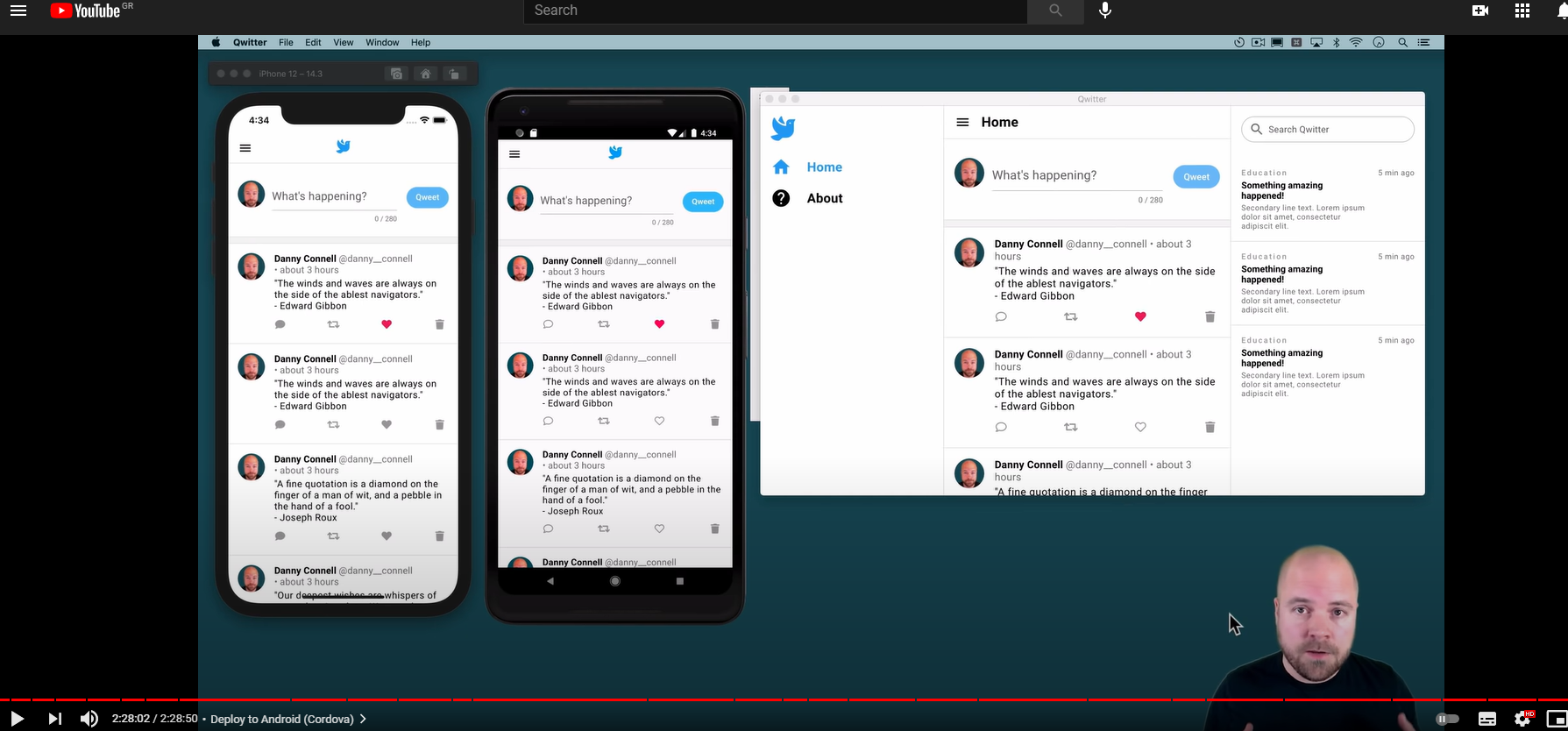1568x731 pixels.
Task: Click the iPhone simulator toolbar Home button
Action: click(x=425, y=74)
